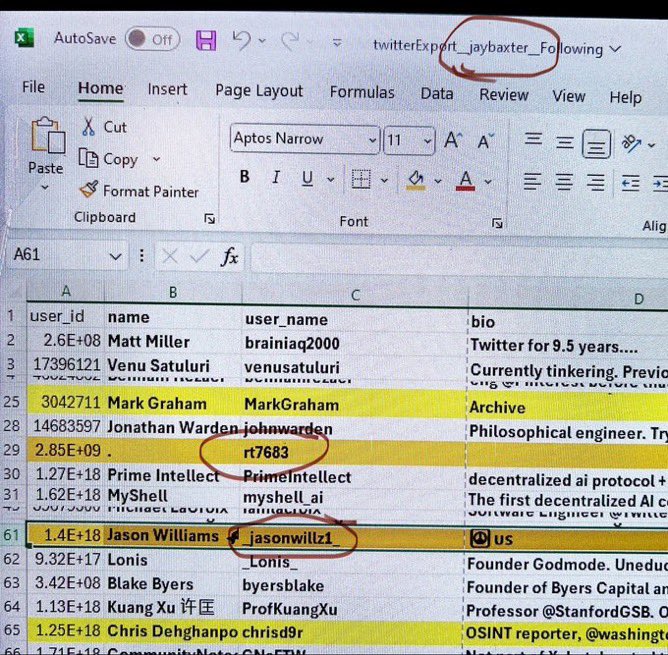Toggle Italic formatting

(276, 177)
